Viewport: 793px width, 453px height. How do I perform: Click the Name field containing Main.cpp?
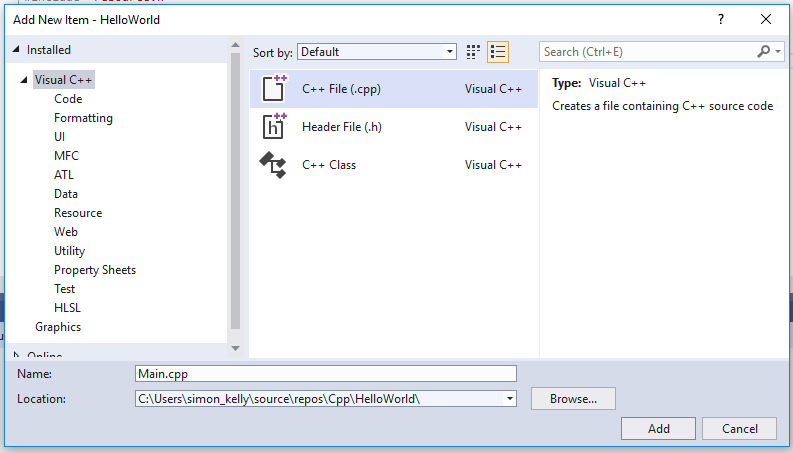coord(325,374)
